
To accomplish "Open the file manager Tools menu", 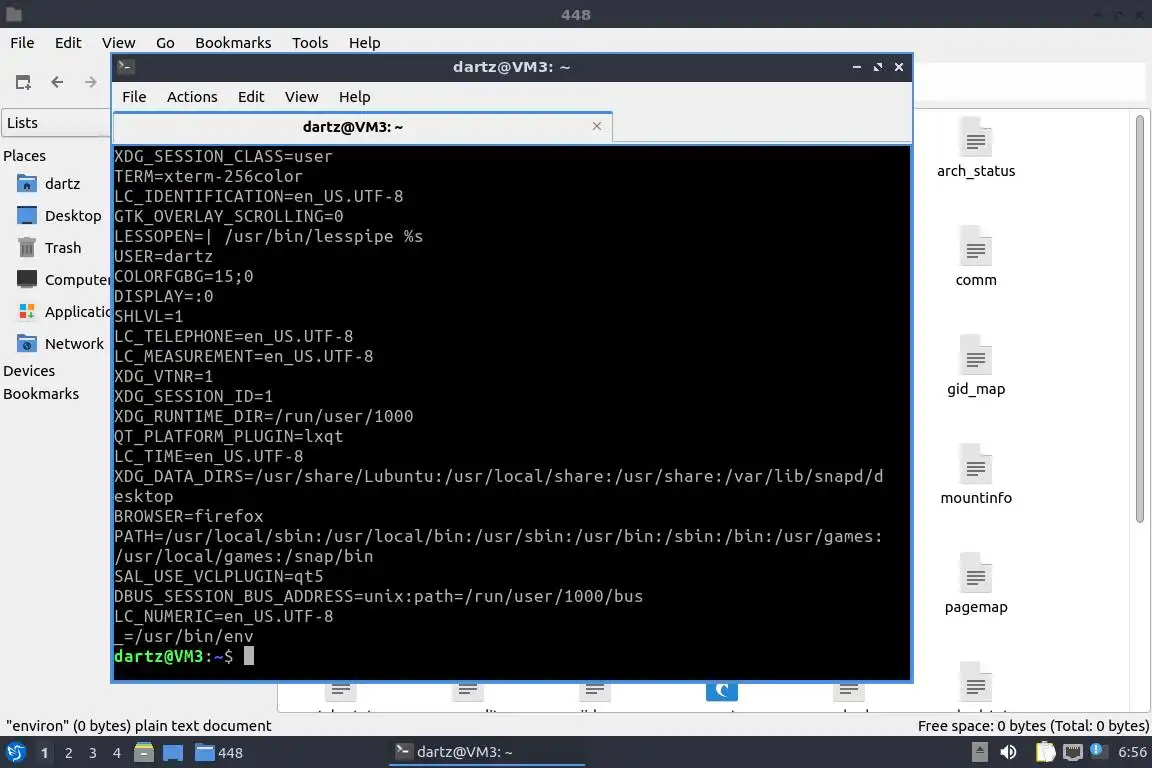I will [x=310, y=43].
